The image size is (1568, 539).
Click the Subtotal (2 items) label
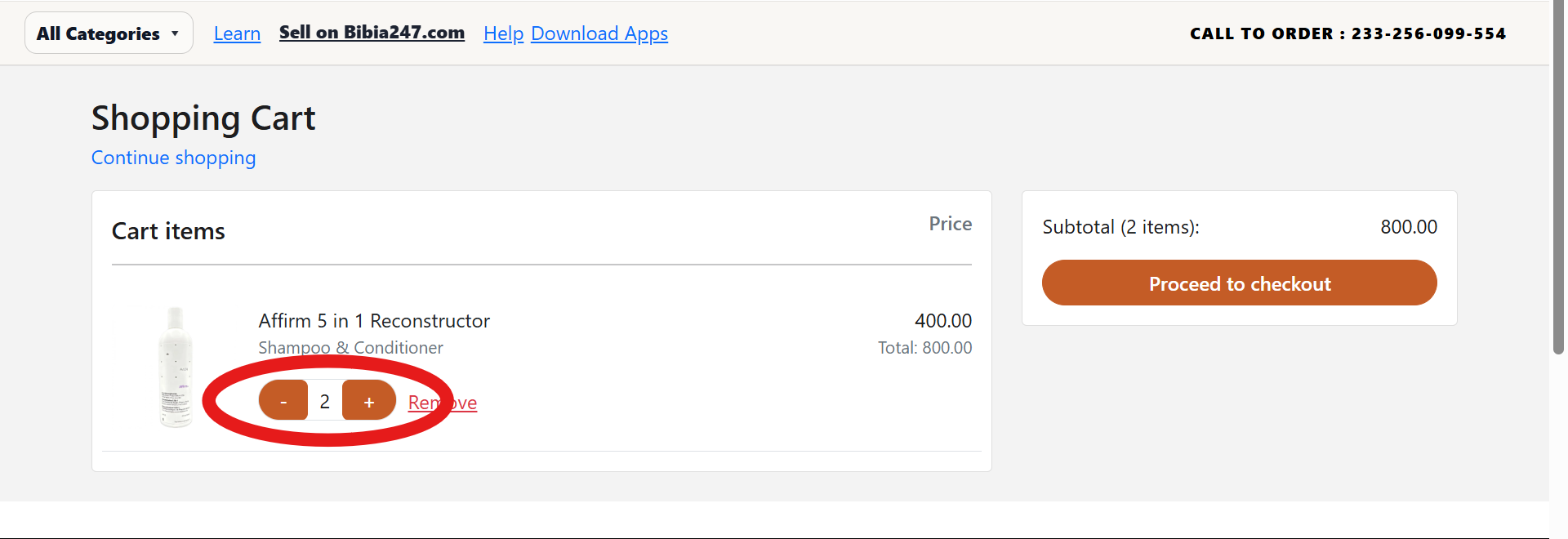(x=1120, y=227)
